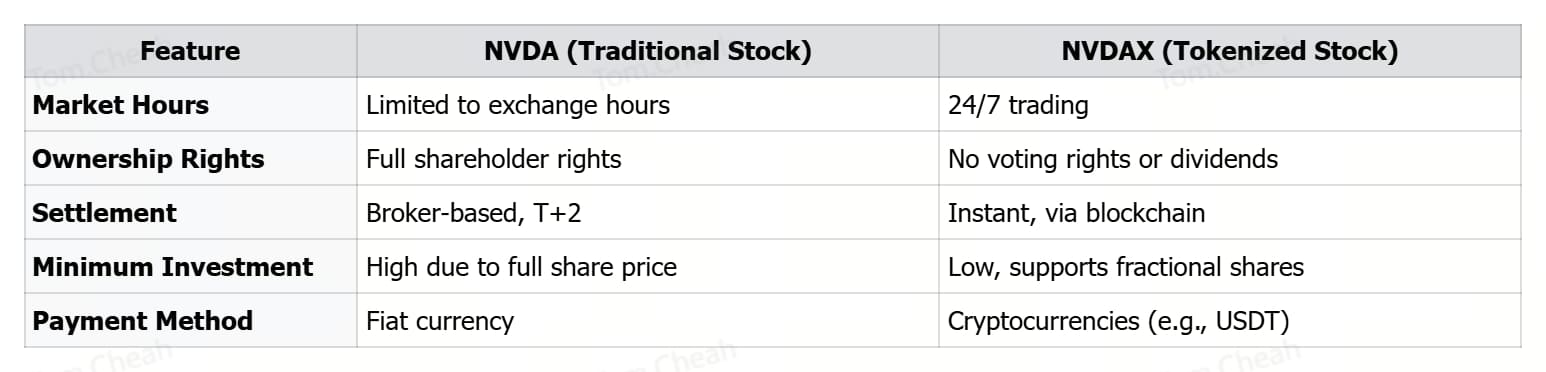Click the 'High due to full share price' cell

coord(648,267)
